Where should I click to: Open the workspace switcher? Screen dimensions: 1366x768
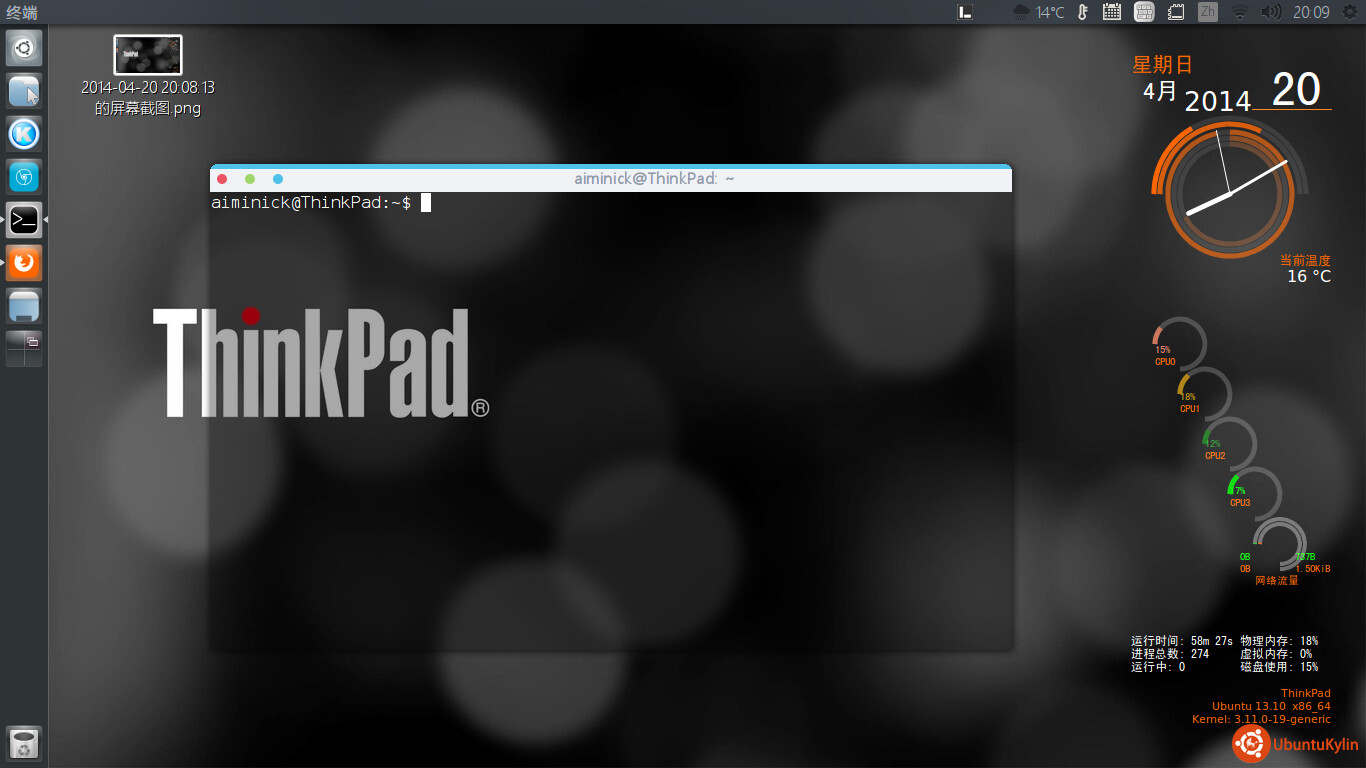[24, 348]
